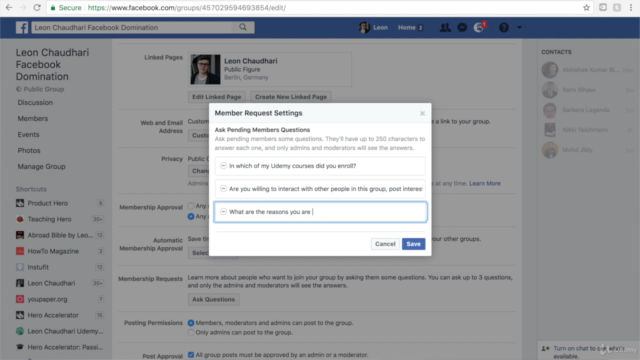Toggle 'All group posts must be approved' checkbox
This screenshot has width=640, height=360.
click(191, 355)
